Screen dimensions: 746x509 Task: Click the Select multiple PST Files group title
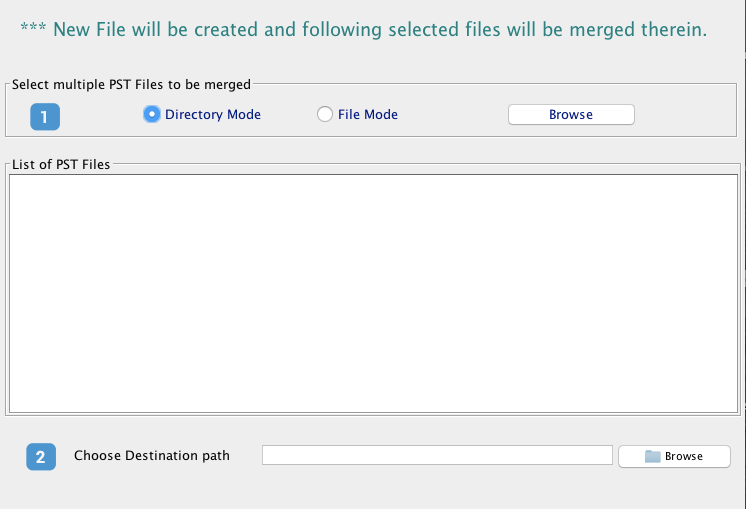pyautogui.click(x=131, y=85)
